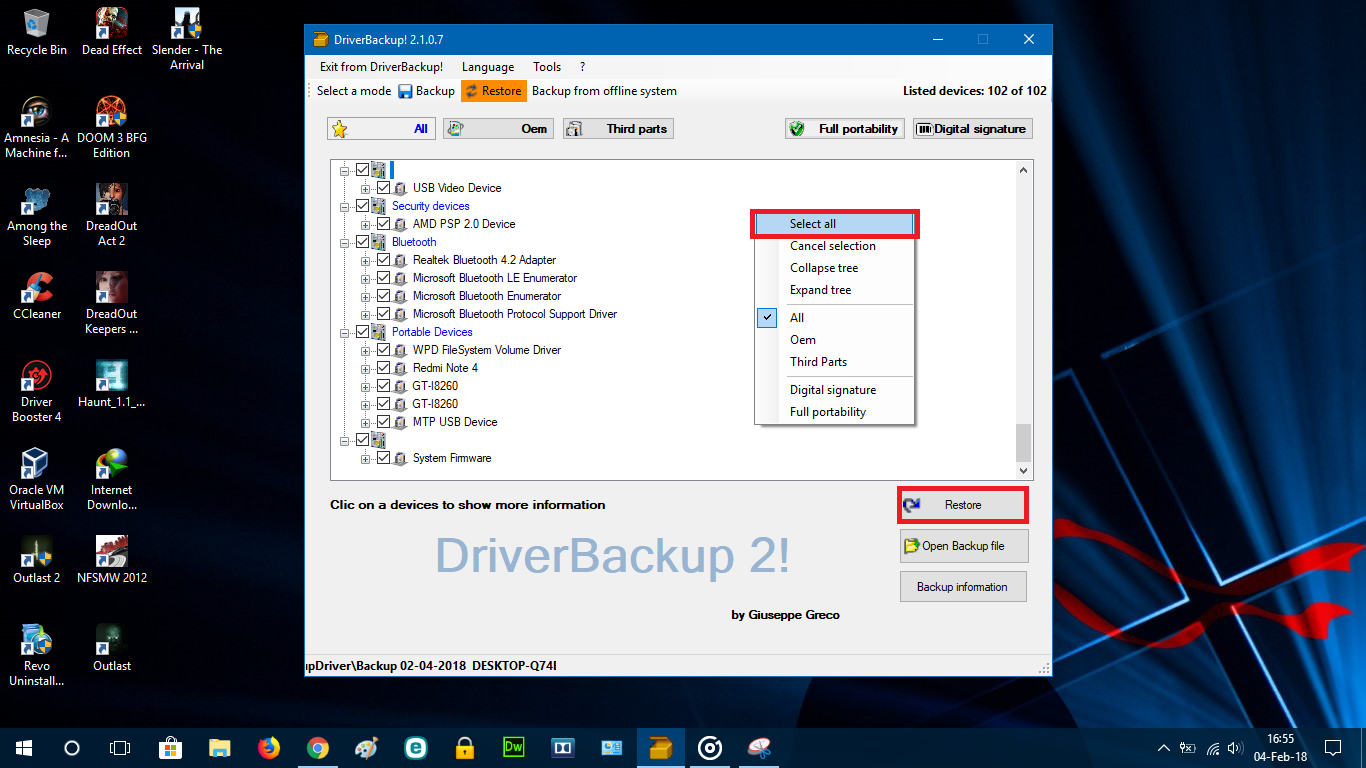The width and height of the screenshot is (1366, 768).
Task: Open the Language menu
Action: tap(488, 67)
